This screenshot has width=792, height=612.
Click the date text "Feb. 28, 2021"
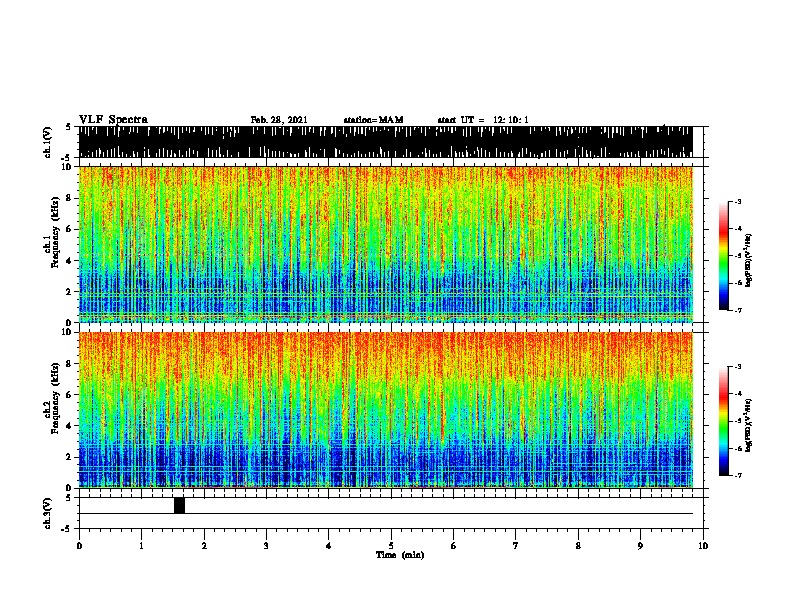[x=279, y=120]
